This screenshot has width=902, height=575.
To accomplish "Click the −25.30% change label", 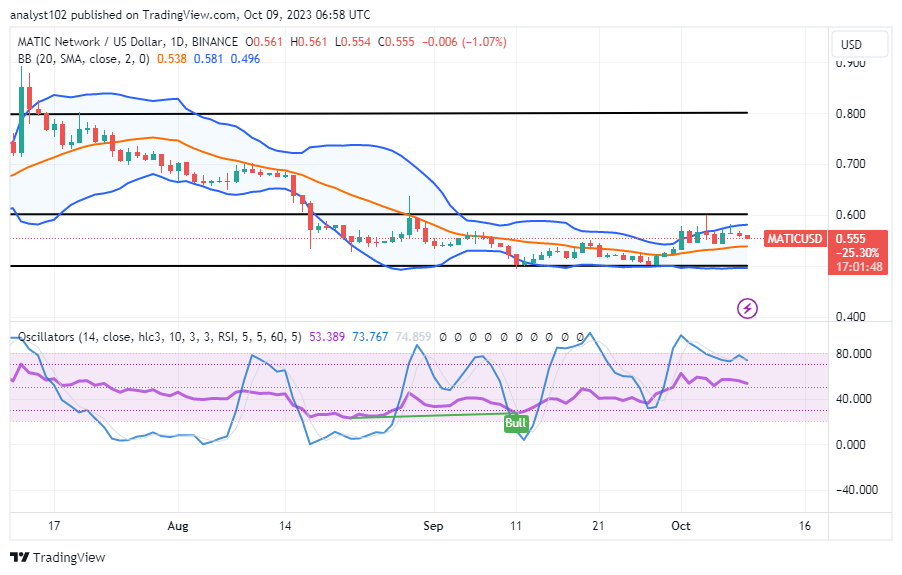I will pos(857,253).
